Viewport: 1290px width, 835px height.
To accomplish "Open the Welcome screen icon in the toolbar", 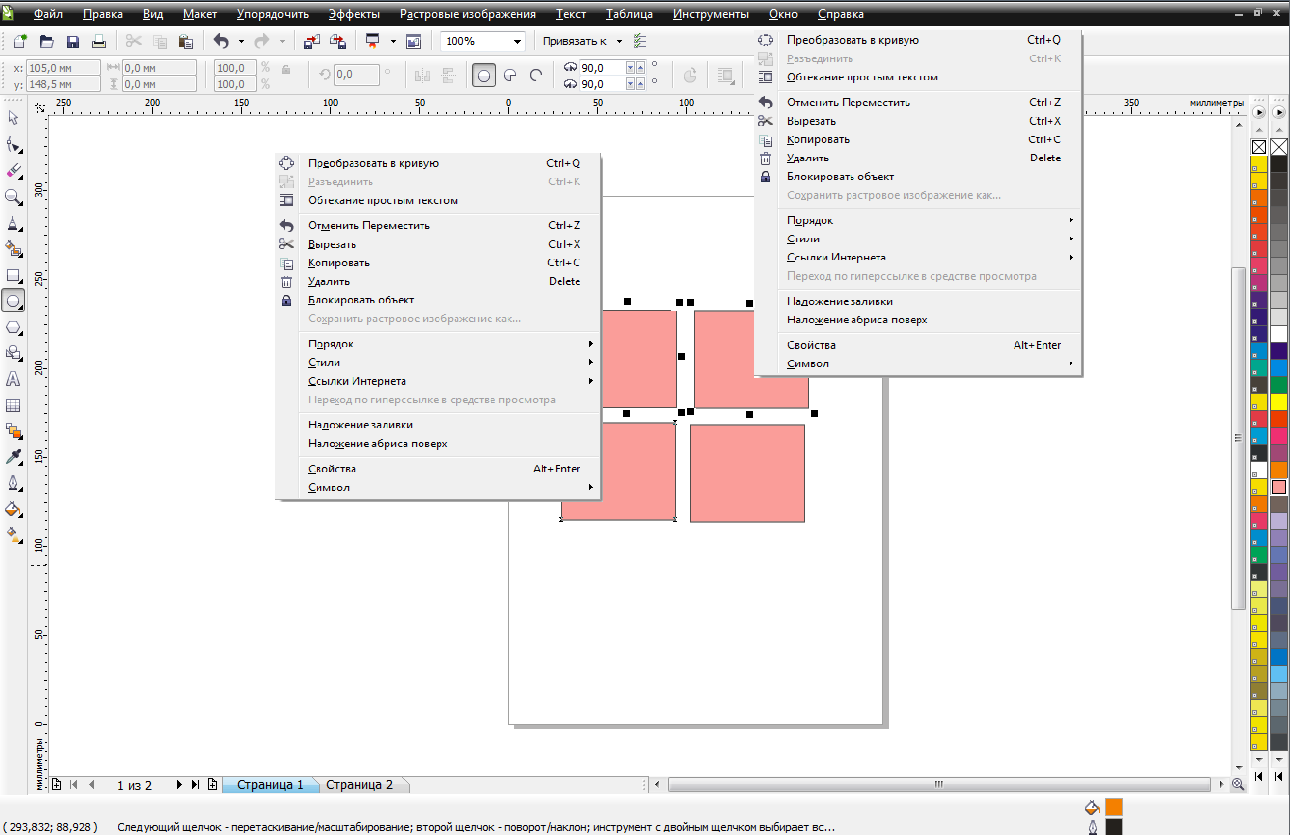I will 414,41.
